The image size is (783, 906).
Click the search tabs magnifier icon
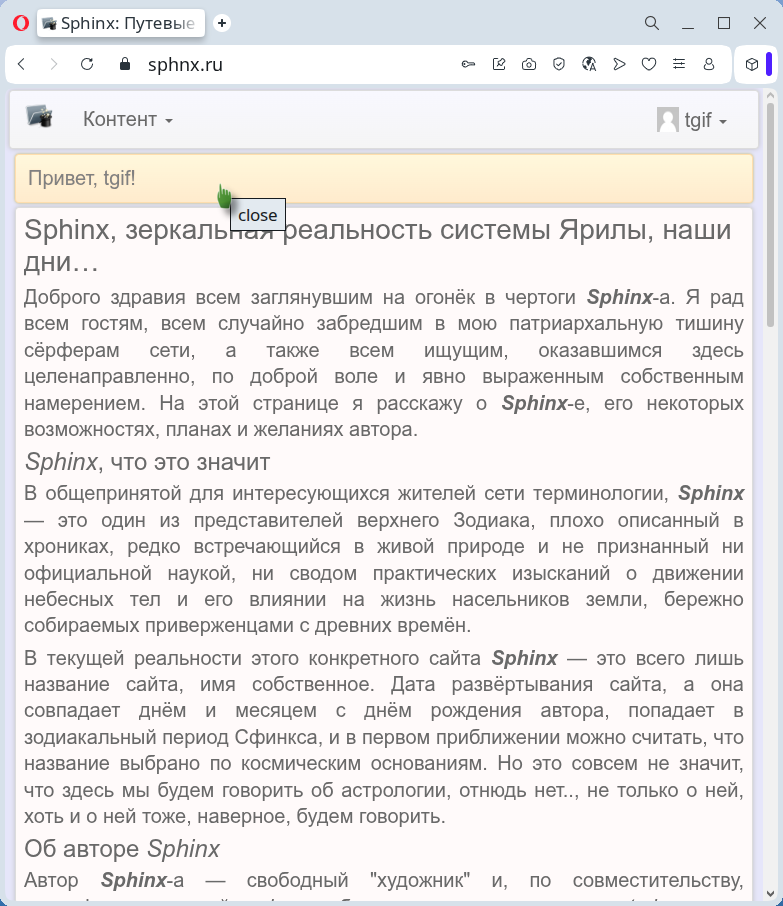[x=651, y=23]
